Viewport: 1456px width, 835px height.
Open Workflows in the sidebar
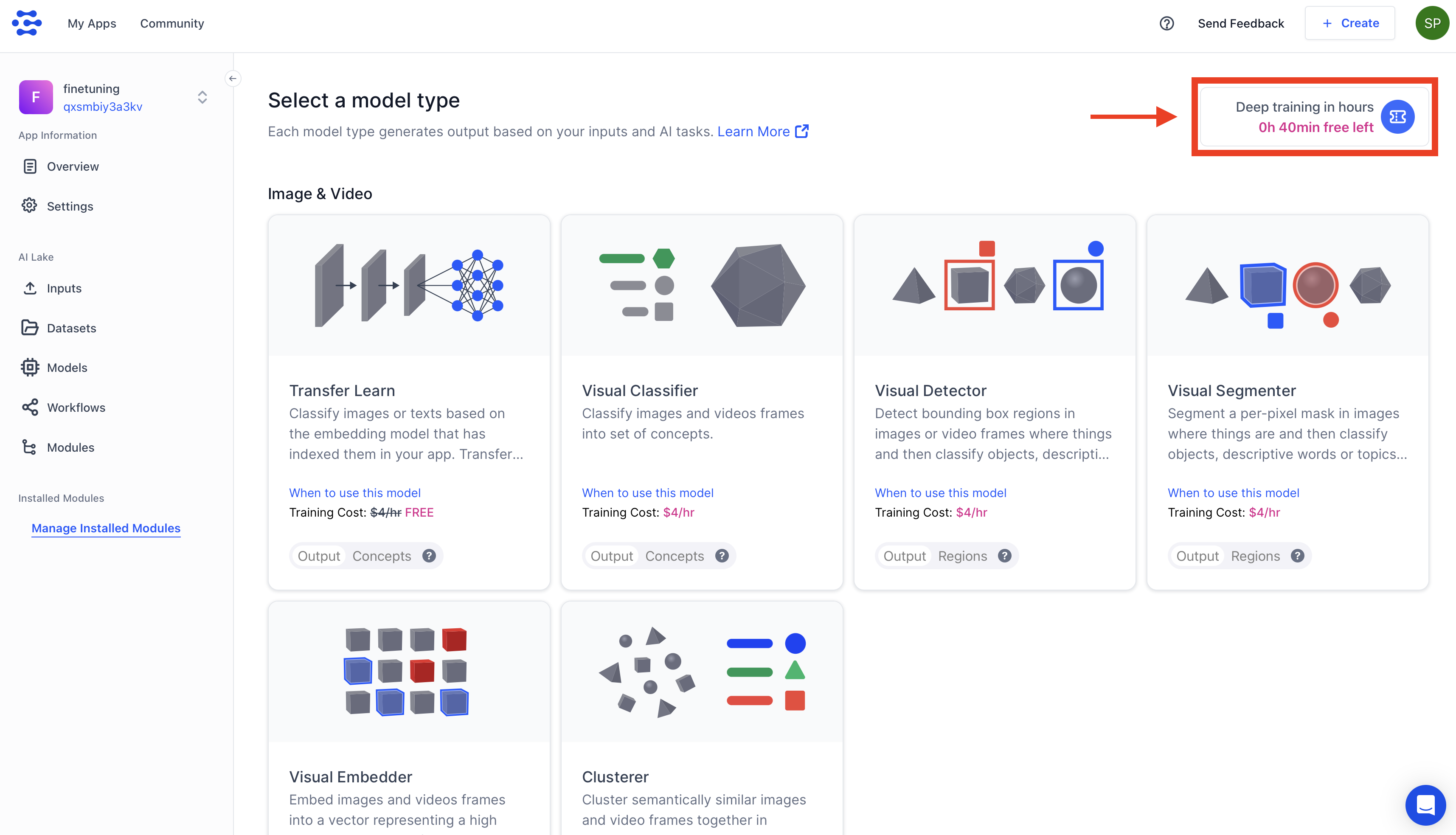76,408
